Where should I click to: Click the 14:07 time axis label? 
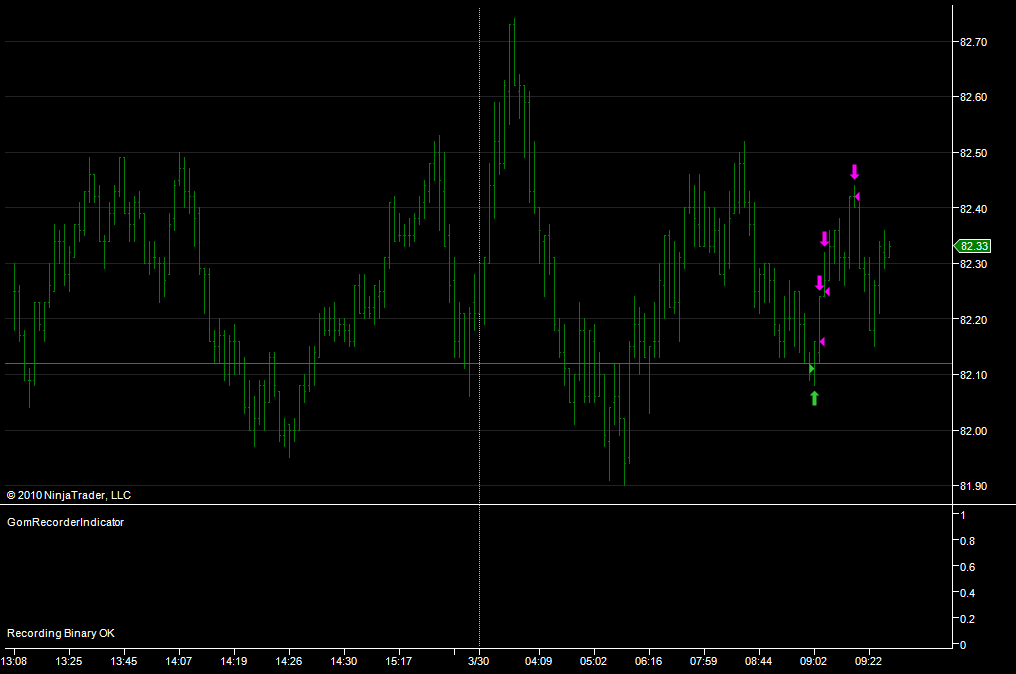click(179, 661)
